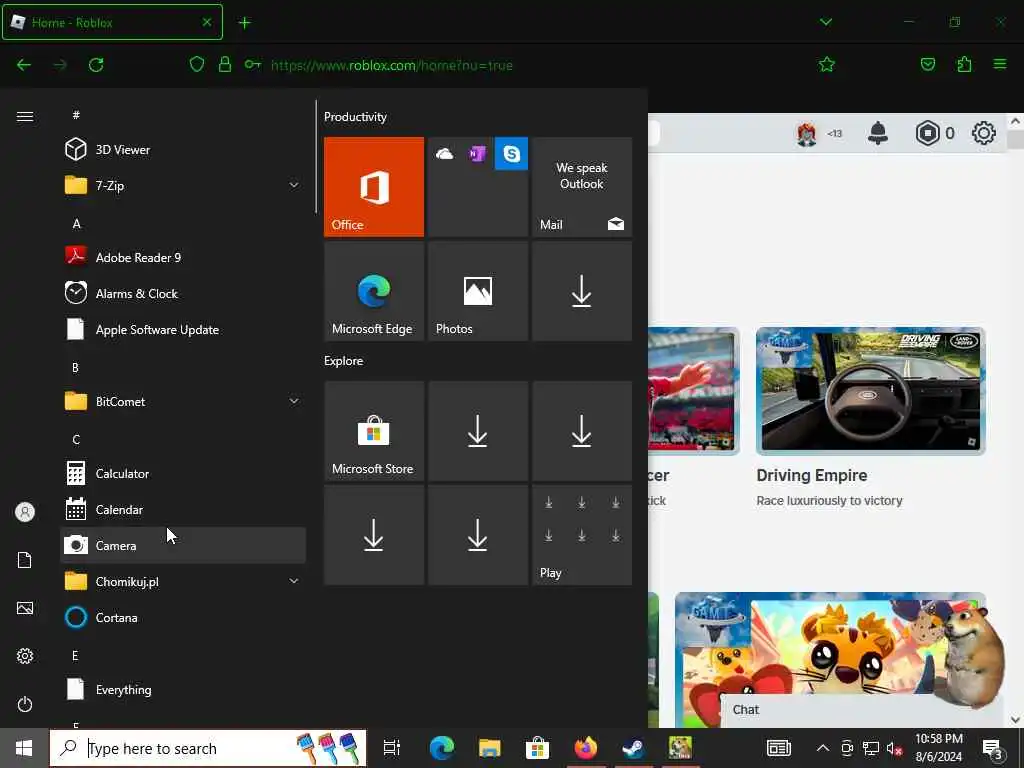Viewport: 1024px width, 768px height.
Task: Click the site lock icon
Action: point(225,64)
